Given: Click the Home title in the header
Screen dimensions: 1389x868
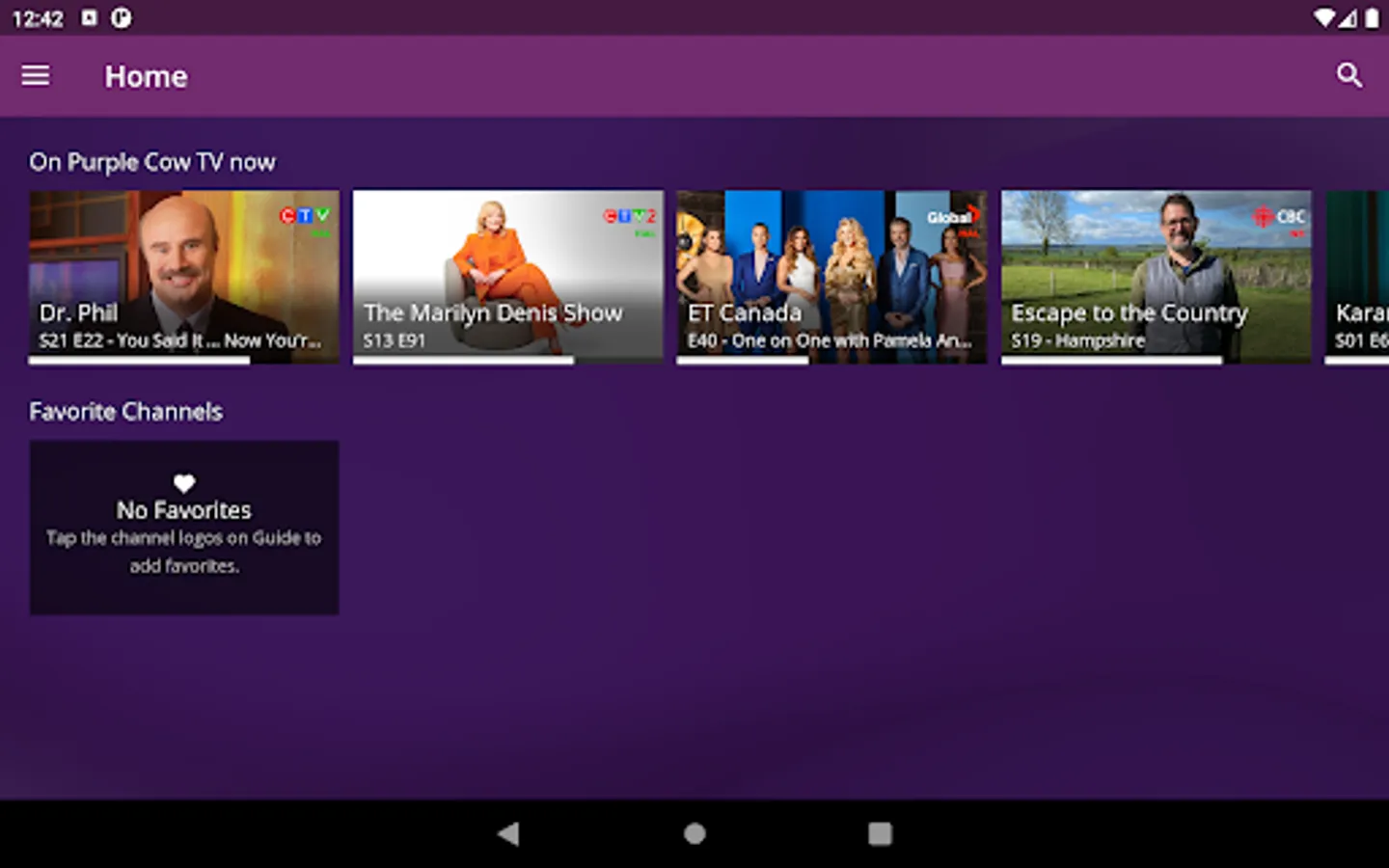Looking at the screenshot, I should click(x=147, y=76).
